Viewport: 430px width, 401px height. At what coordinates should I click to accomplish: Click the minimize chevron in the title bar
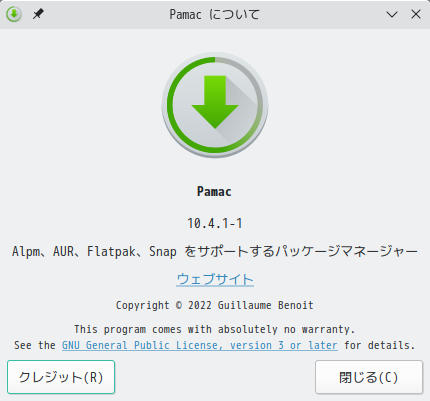(x=392, y=14)
